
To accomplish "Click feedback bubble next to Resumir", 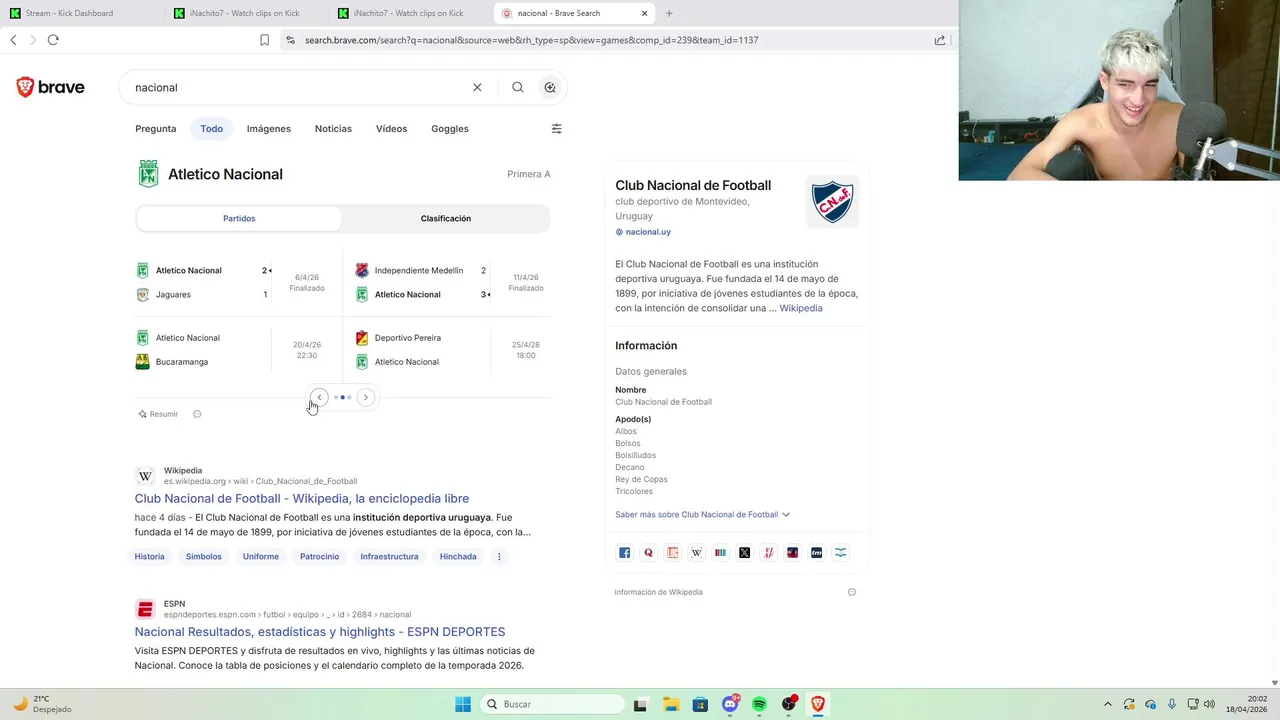I will [197, 414].
